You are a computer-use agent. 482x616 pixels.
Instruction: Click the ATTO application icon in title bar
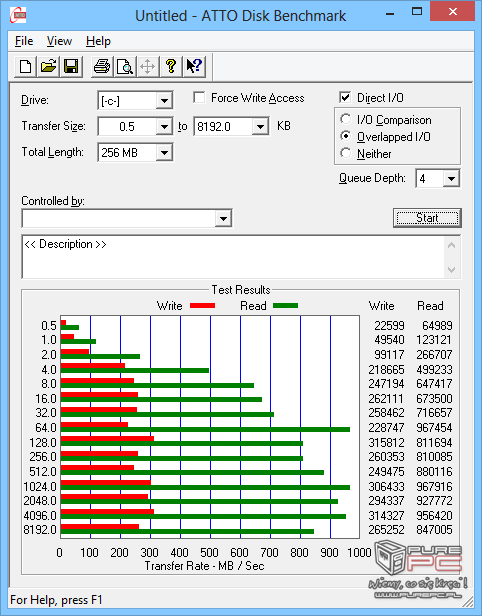tap(18, 15)
